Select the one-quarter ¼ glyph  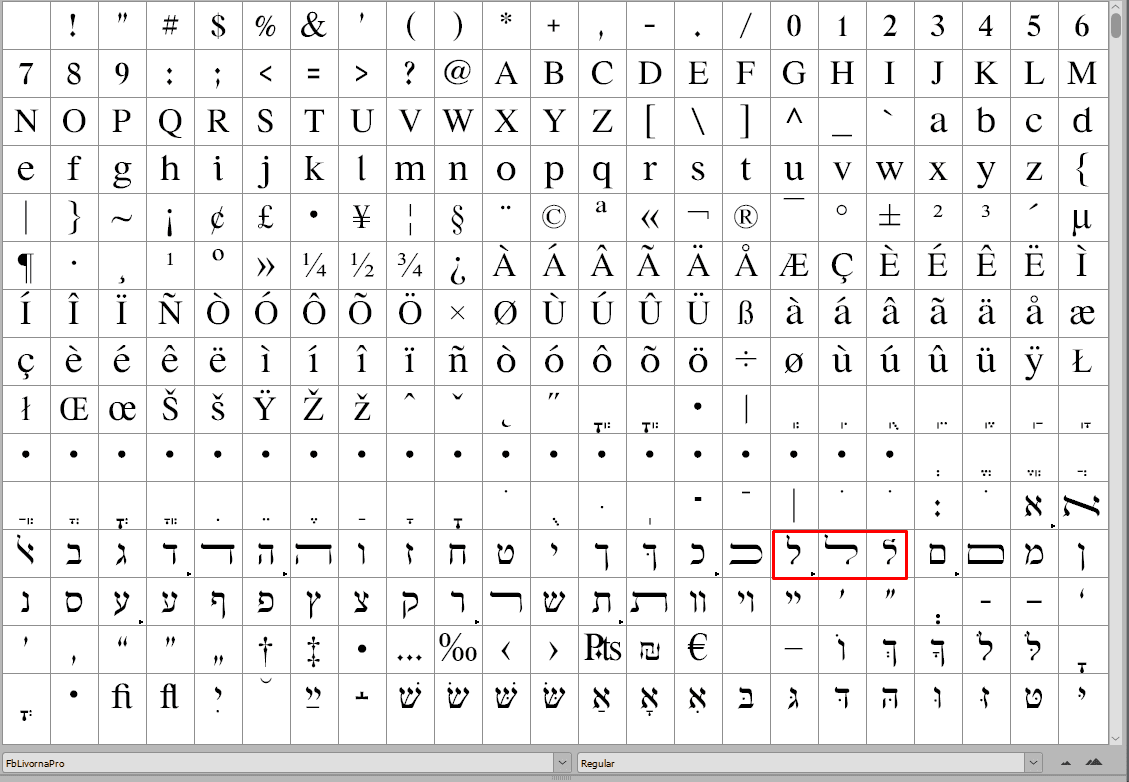click(x=314, y=266)
